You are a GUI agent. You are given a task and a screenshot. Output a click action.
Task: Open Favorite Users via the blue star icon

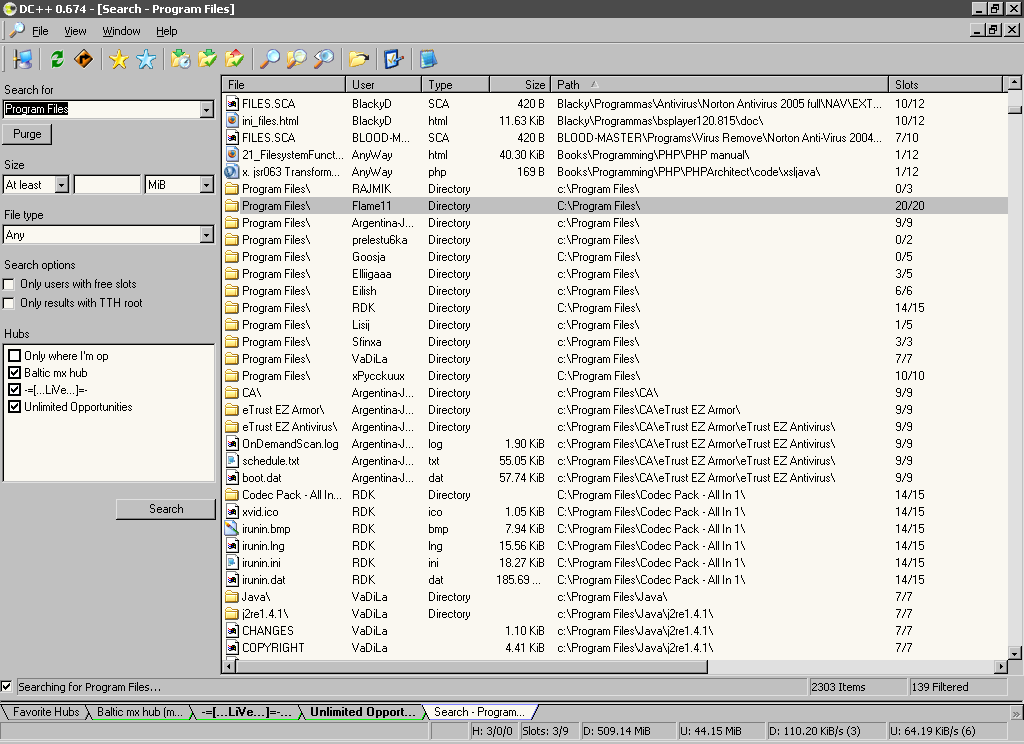[x=146, y=60]
